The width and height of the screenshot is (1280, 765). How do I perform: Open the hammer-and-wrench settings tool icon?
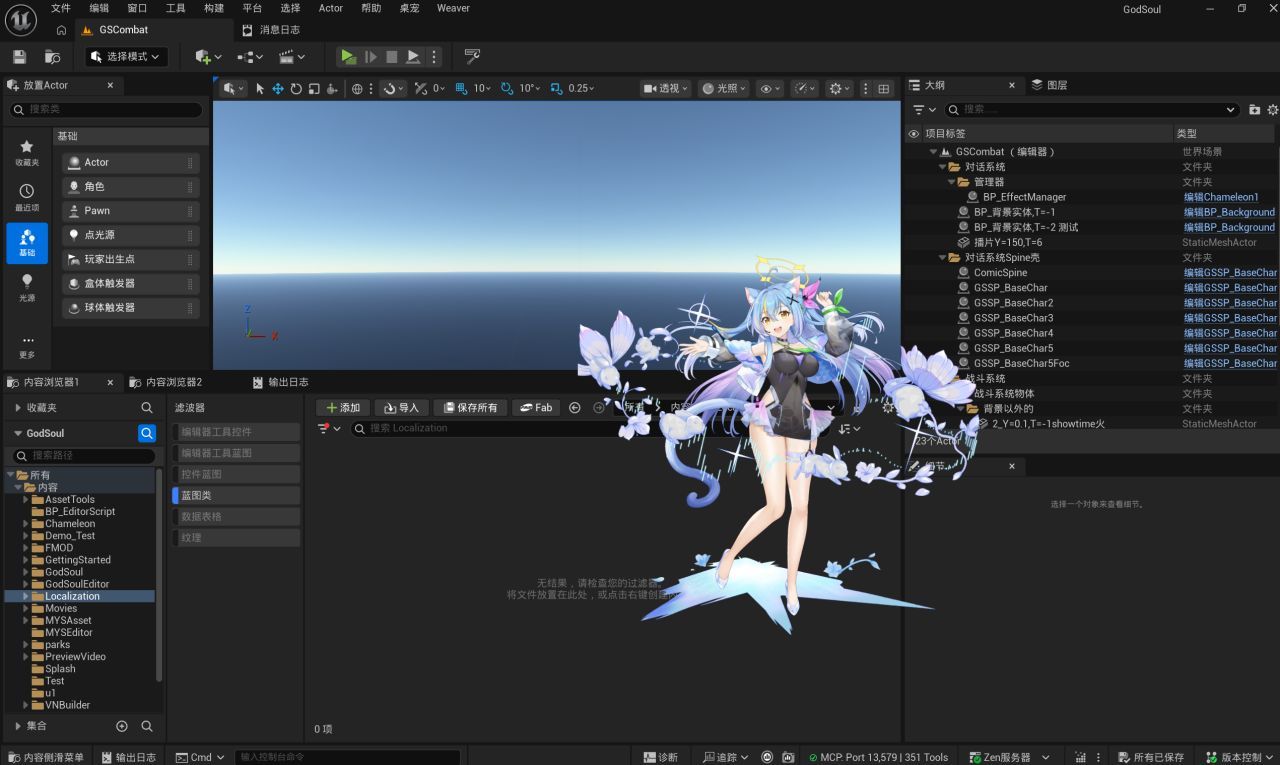tap(473, 57)
